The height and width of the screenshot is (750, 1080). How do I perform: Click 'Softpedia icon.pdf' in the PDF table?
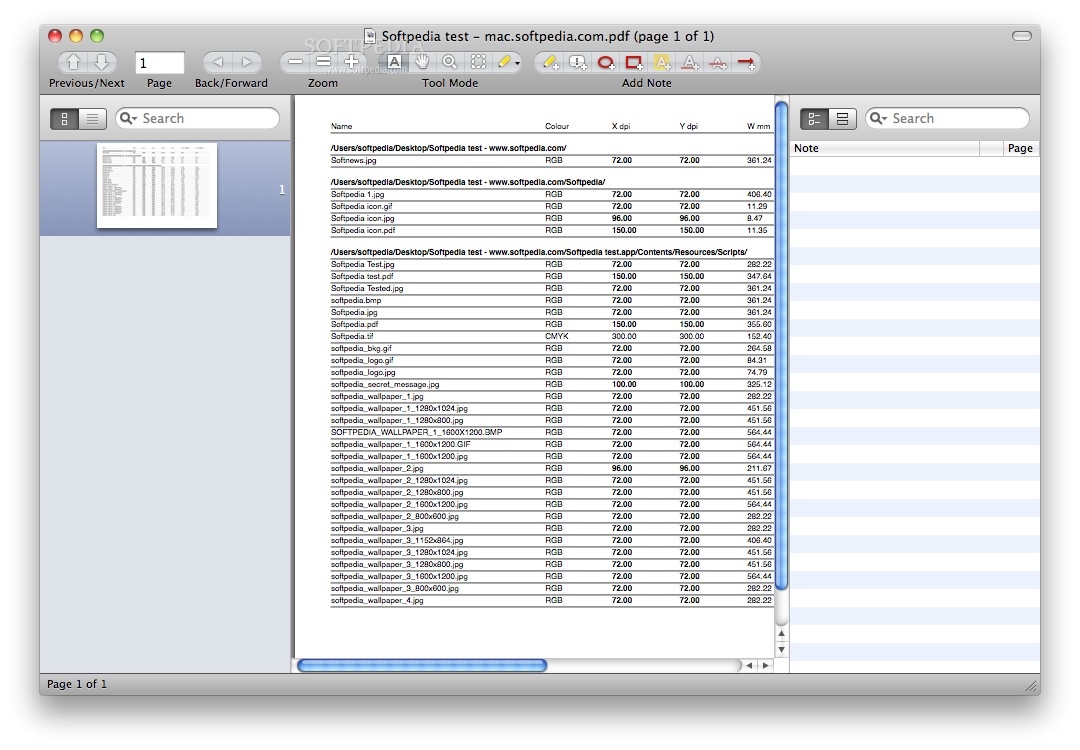click(x=363, y=230)
